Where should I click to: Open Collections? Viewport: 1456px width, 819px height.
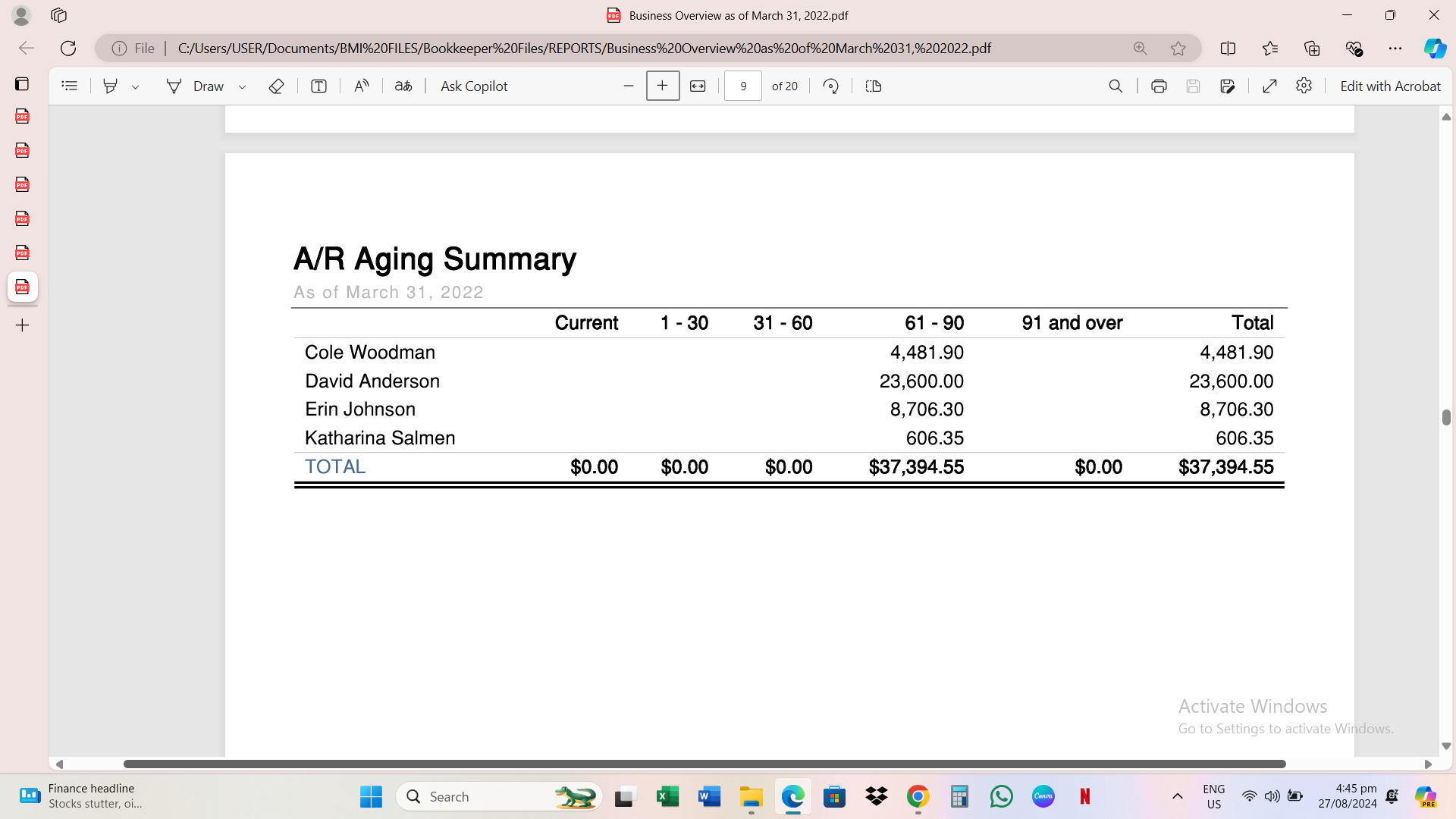[1312, 49]
